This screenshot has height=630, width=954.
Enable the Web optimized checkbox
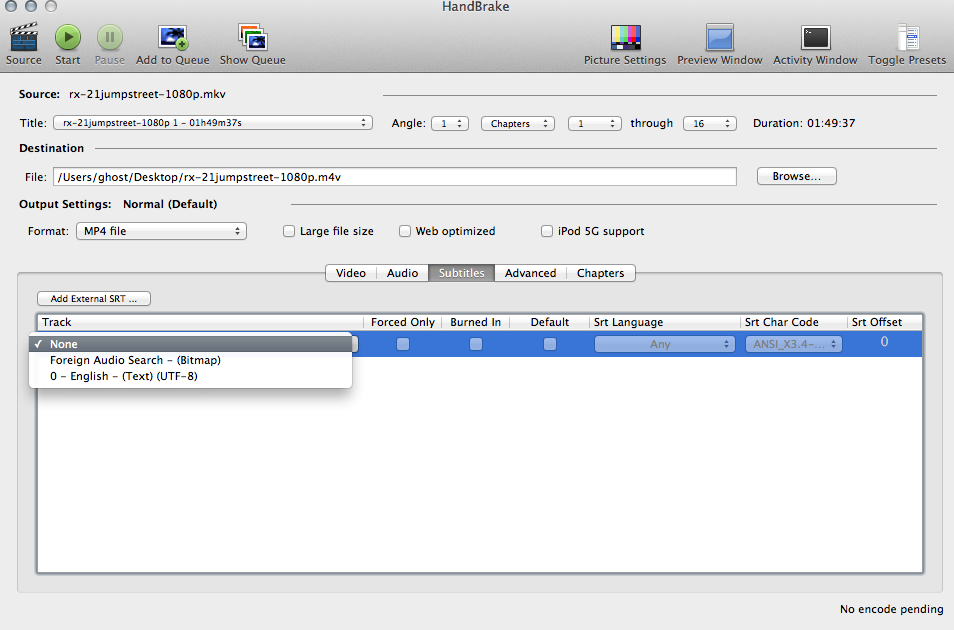(405, 231)
